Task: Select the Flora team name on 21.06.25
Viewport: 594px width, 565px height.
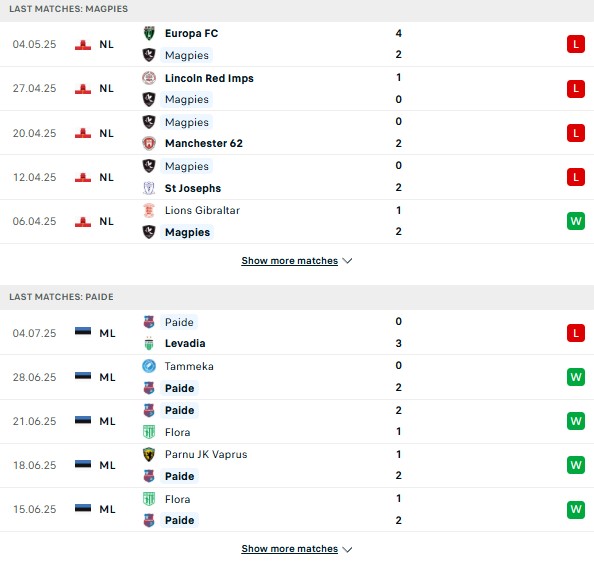Action: (178, 432)
